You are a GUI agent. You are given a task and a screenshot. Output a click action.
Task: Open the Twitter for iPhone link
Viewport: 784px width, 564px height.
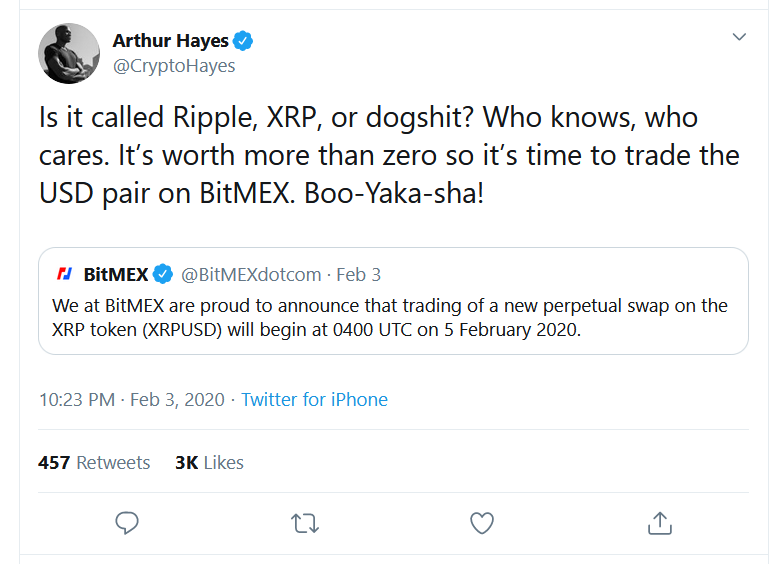click(x=314, y=400)
